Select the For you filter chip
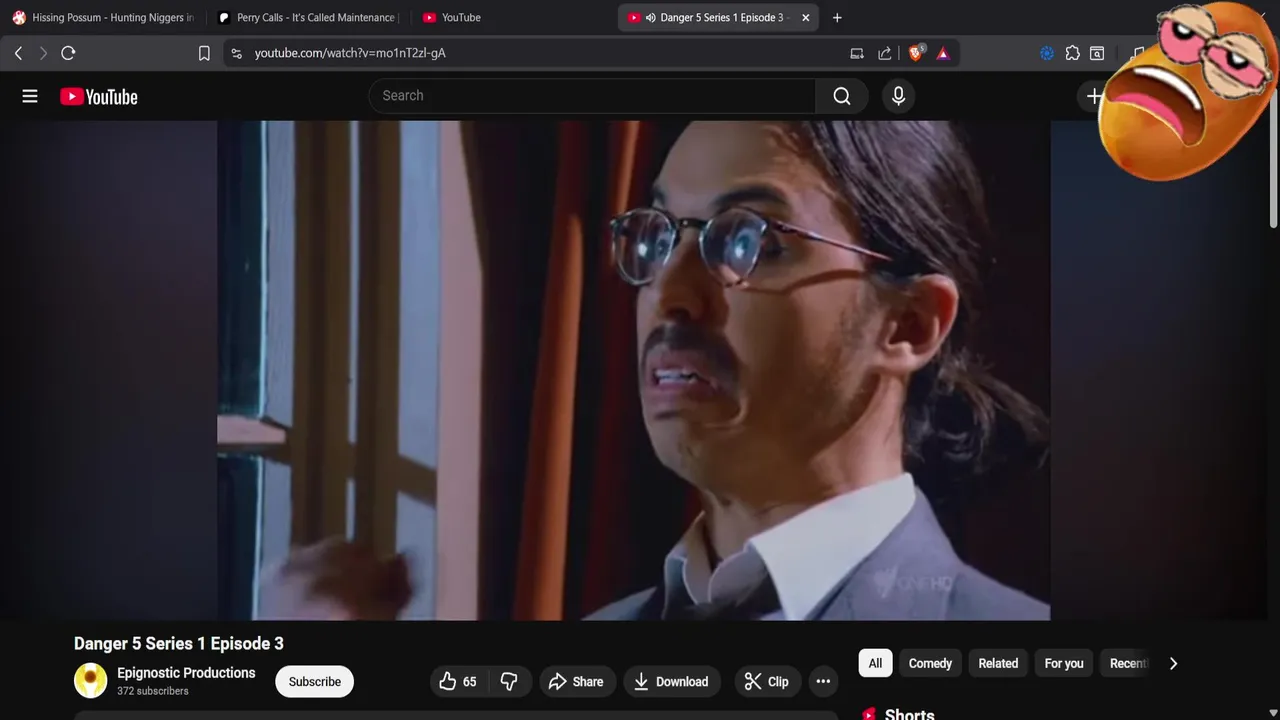The image size is (1280, 720). [1064, 663]
